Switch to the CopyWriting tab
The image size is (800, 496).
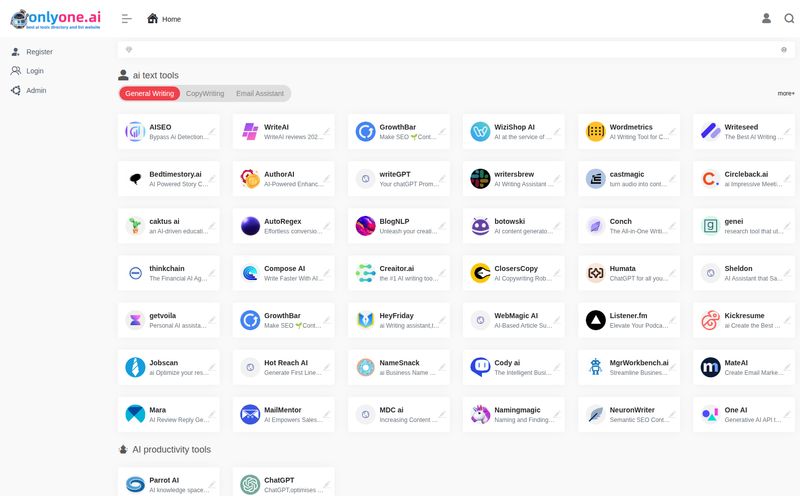coord(205,93)
